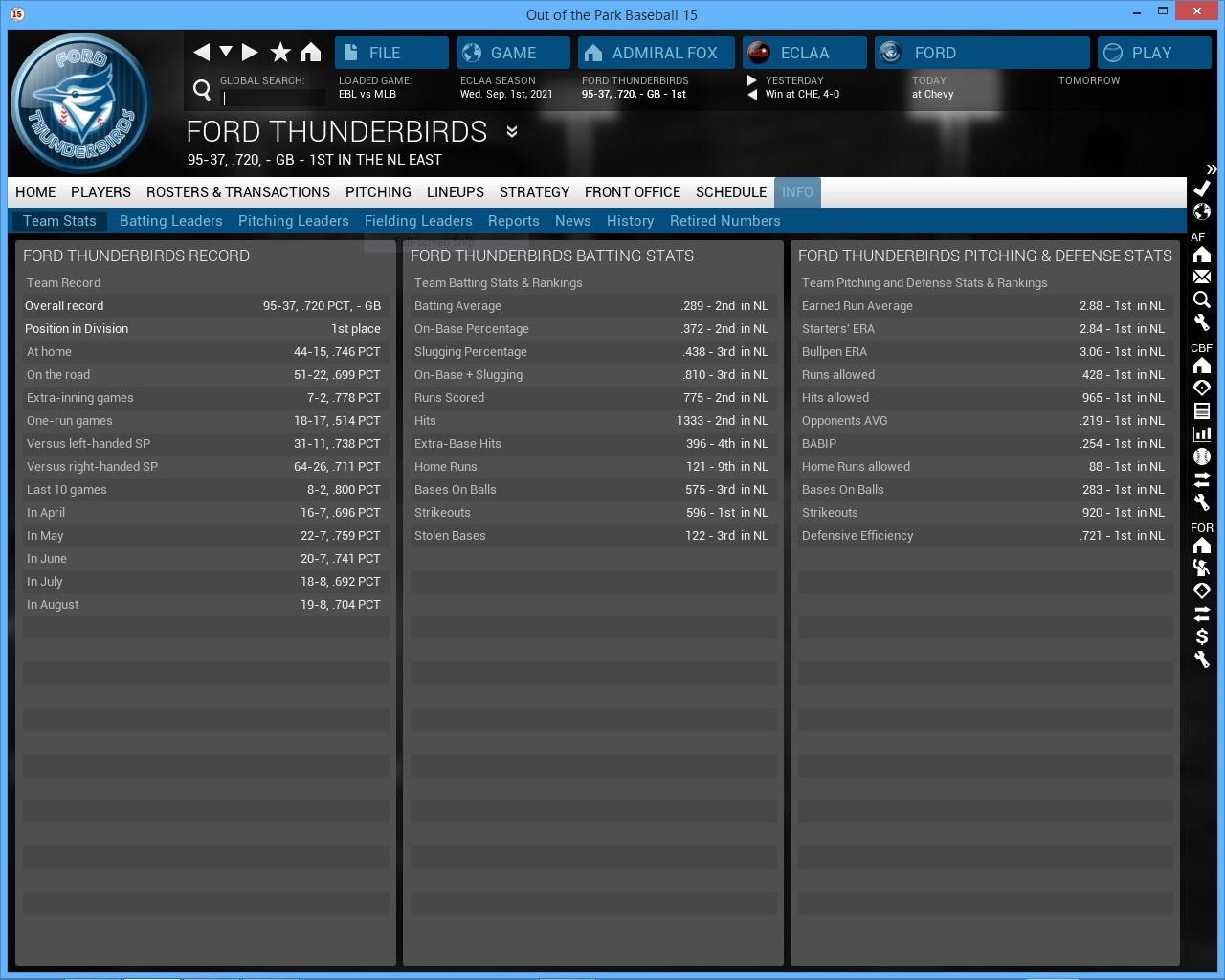Open the GAME menu

tap(513, 53)
